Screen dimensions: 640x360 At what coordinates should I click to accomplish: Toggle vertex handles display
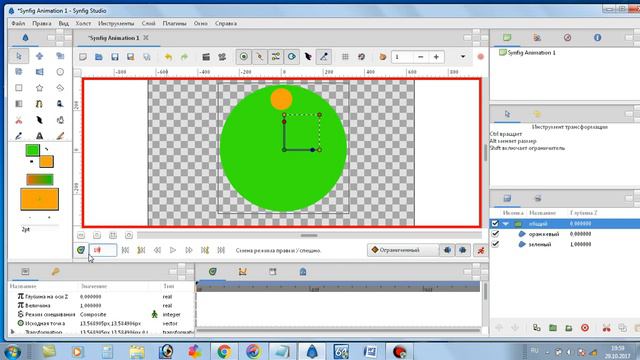[260, 57]
